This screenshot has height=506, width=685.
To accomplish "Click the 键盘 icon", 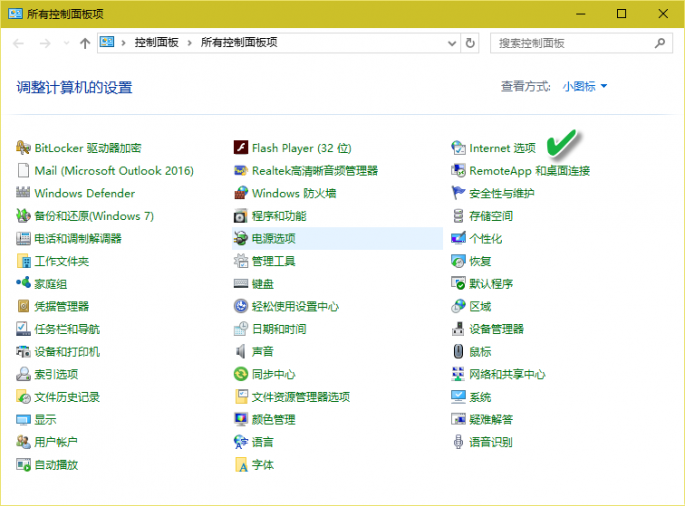I will point(241,284).
